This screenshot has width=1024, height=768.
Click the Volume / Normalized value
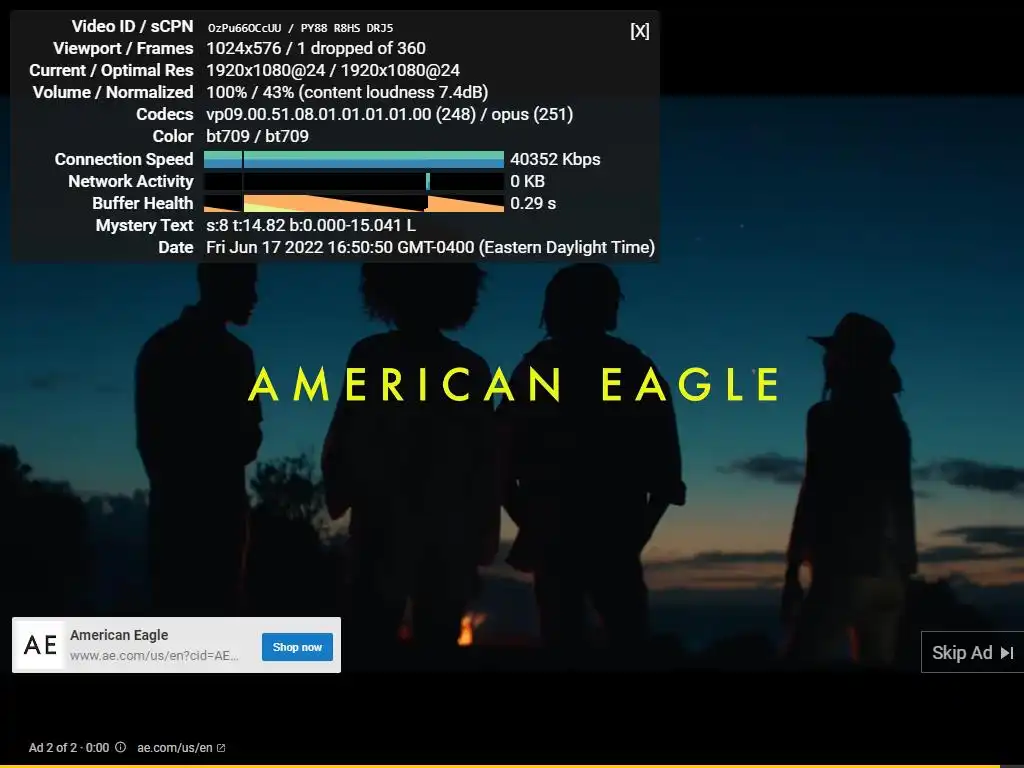coord(347,92)
